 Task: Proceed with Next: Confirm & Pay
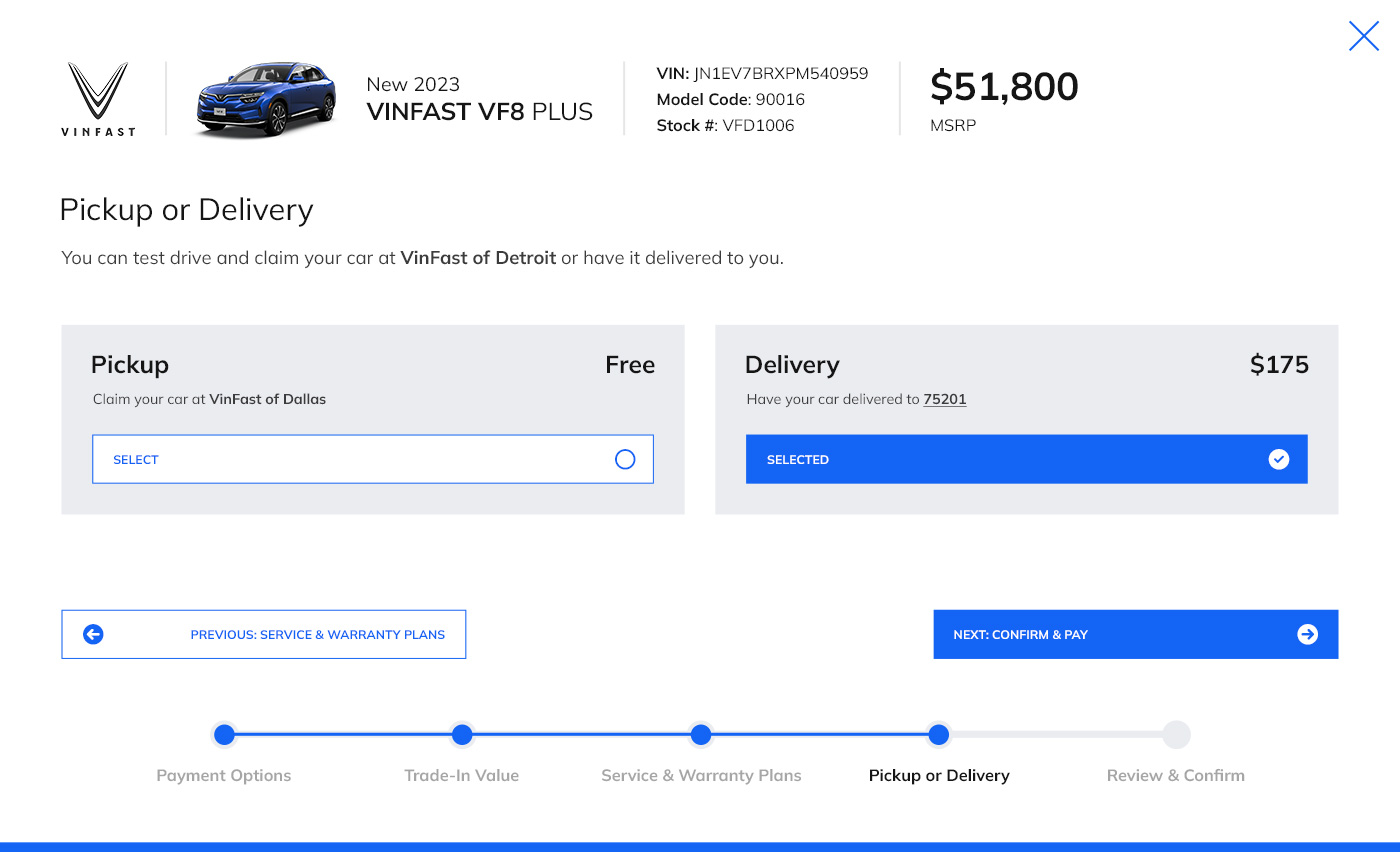click(x=1136, y=634)
